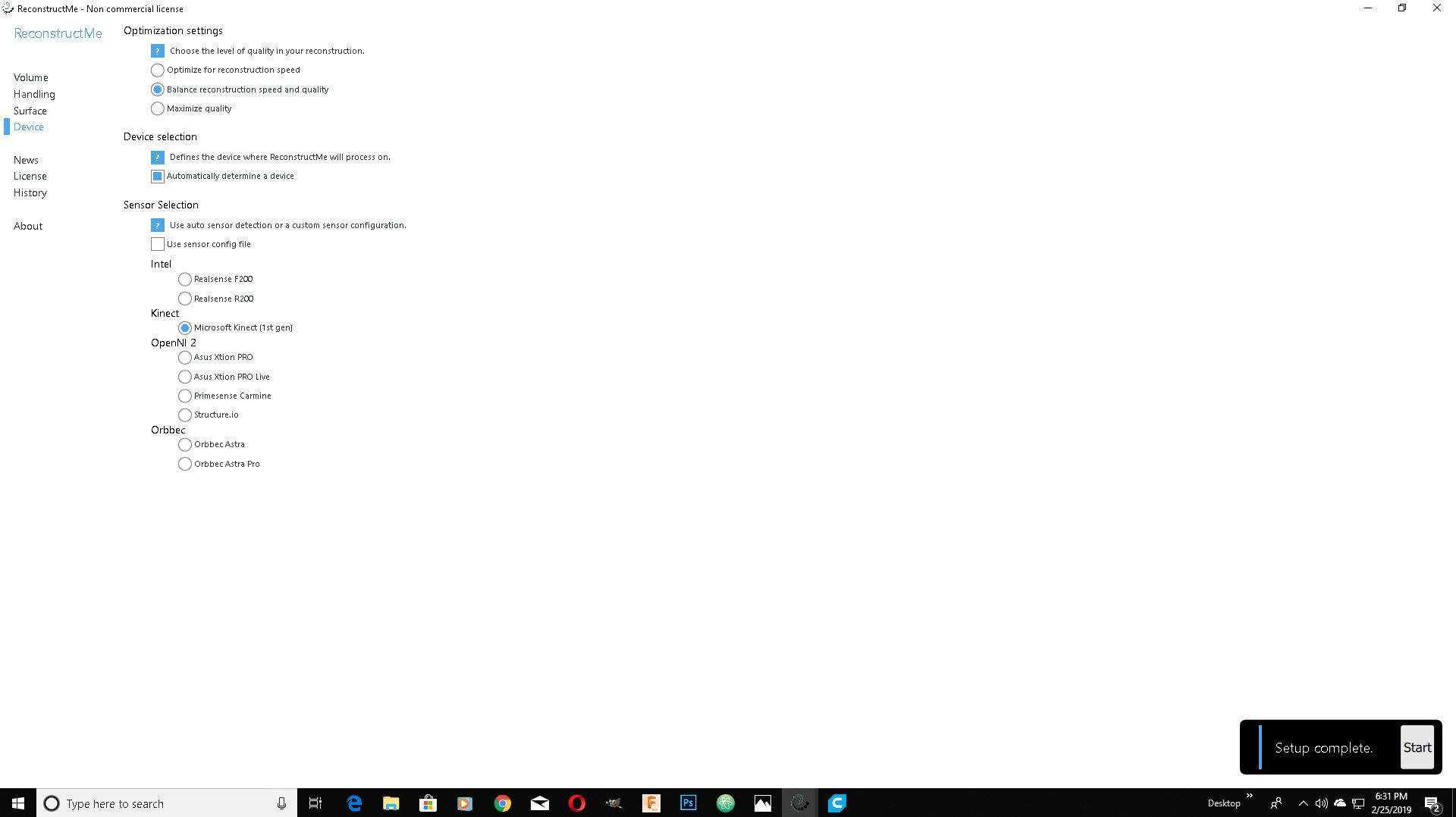Open the History page
The height and width of the screenshot is (817, 1456).
(x=30, y=193)
